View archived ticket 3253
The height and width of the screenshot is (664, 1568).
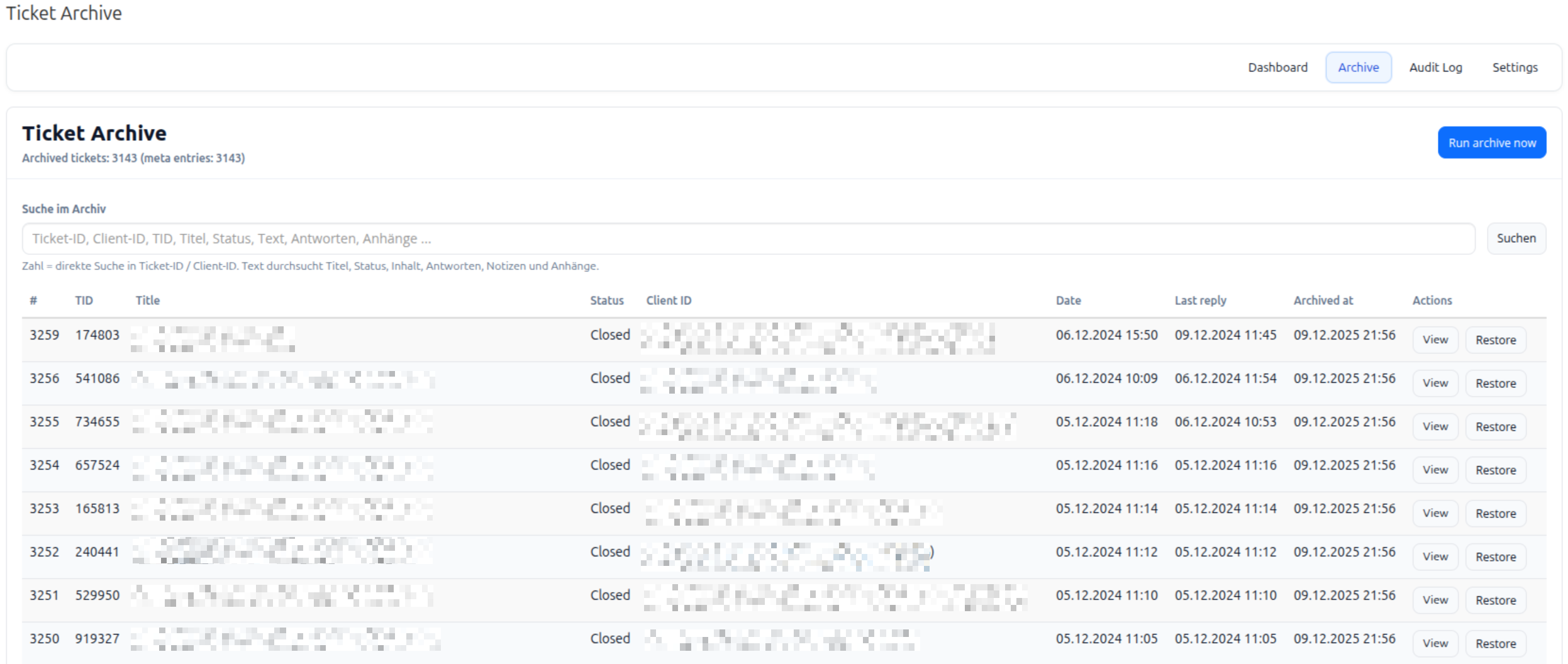[x=1435, y=514]
